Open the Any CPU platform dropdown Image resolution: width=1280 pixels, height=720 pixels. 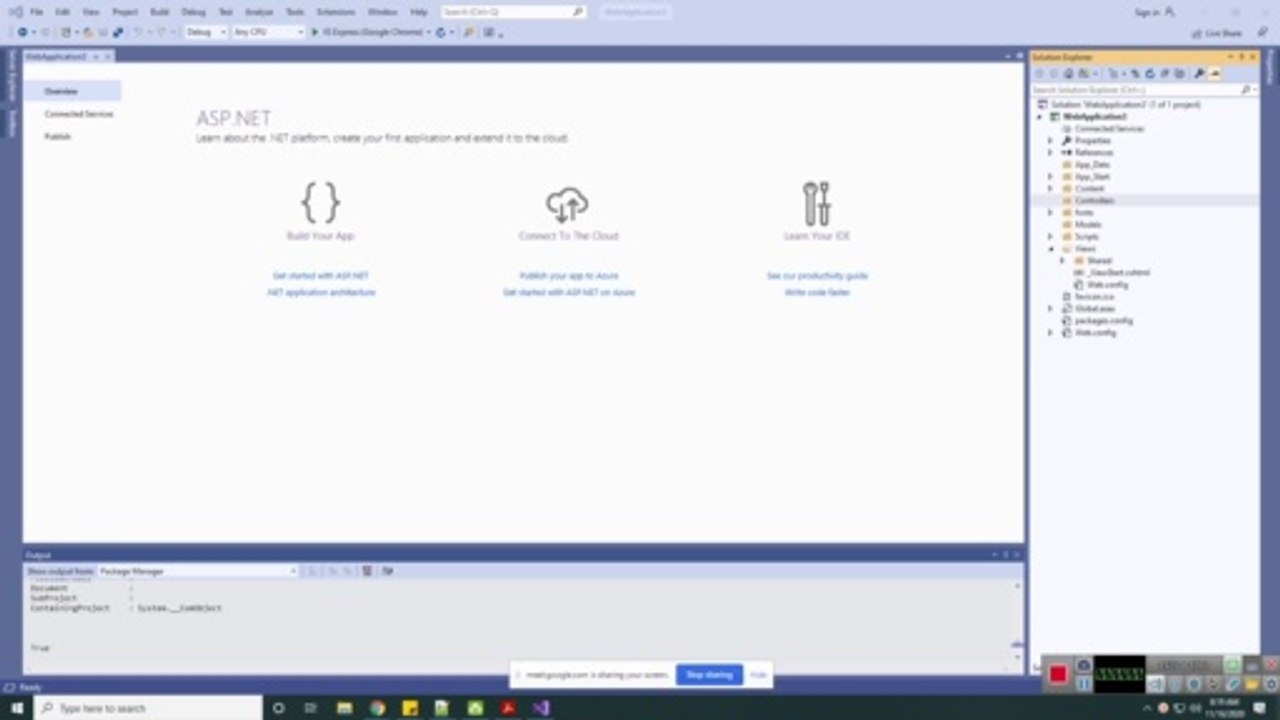pyautogui.click(x=268, y=32)
